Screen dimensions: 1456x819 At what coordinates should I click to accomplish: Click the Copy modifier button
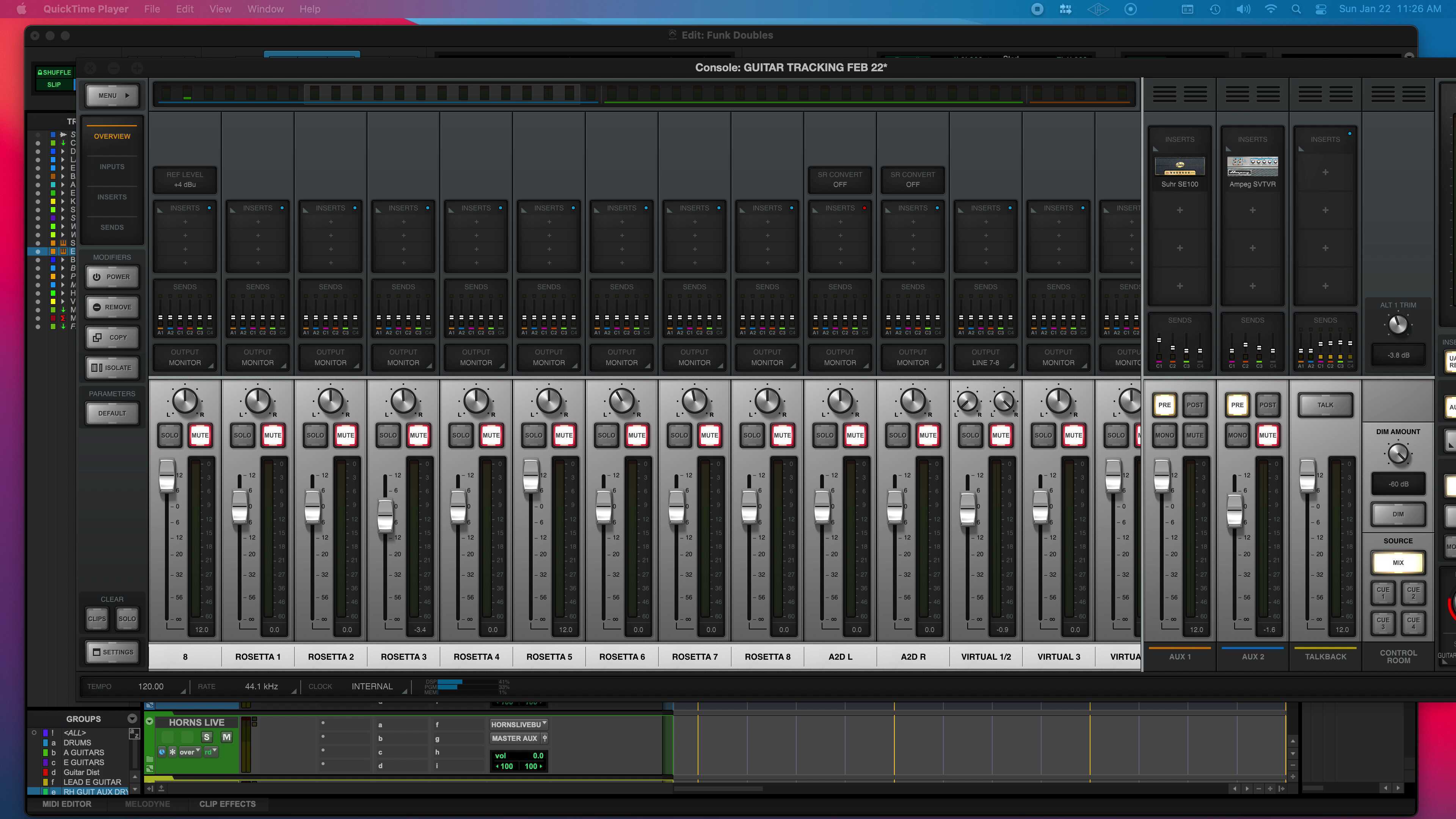[x=112, y=337]
